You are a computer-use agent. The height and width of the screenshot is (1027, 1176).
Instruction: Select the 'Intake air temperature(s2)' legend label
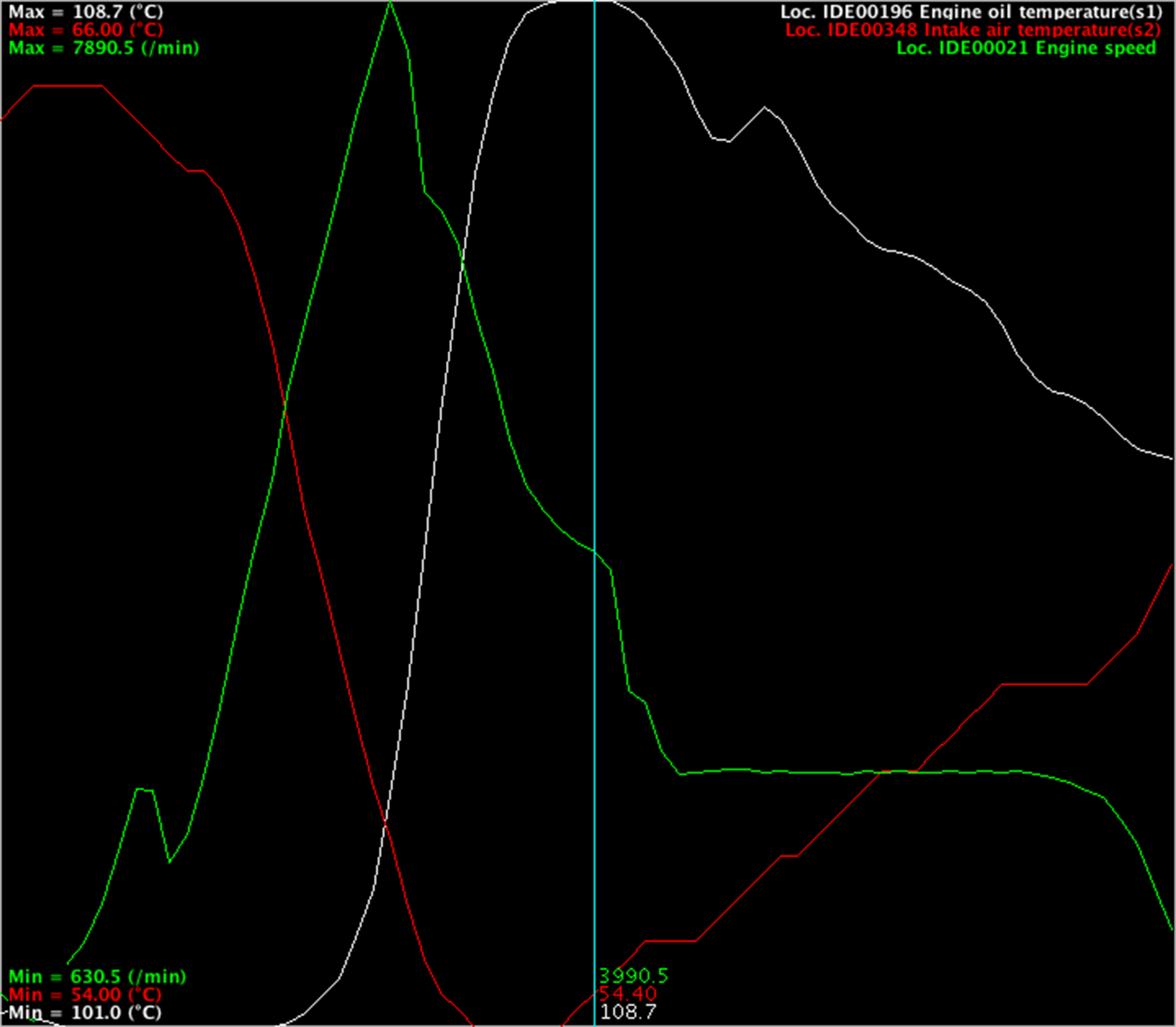click(x=973, y=30)
